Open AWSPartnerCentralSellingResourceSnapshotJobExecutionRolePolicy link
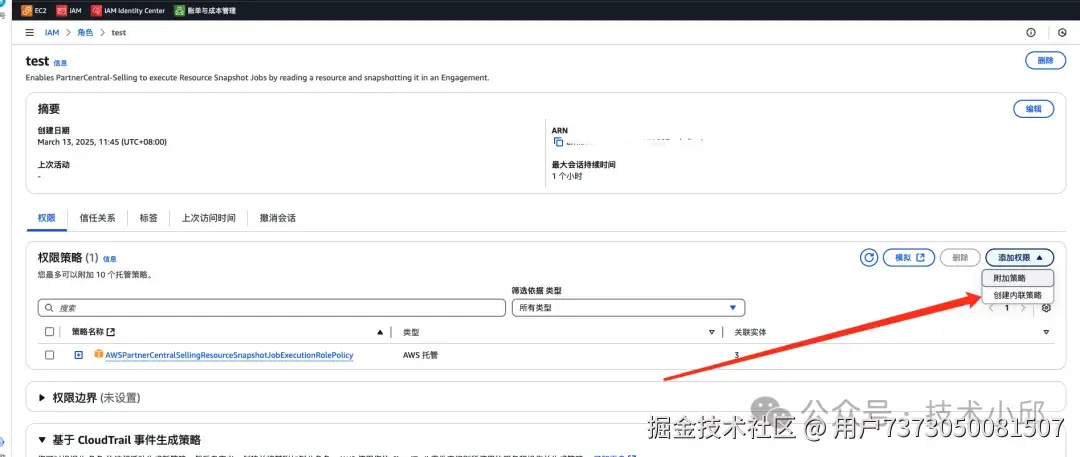Screen dimensions: 1080x457 tap(229, 355)
